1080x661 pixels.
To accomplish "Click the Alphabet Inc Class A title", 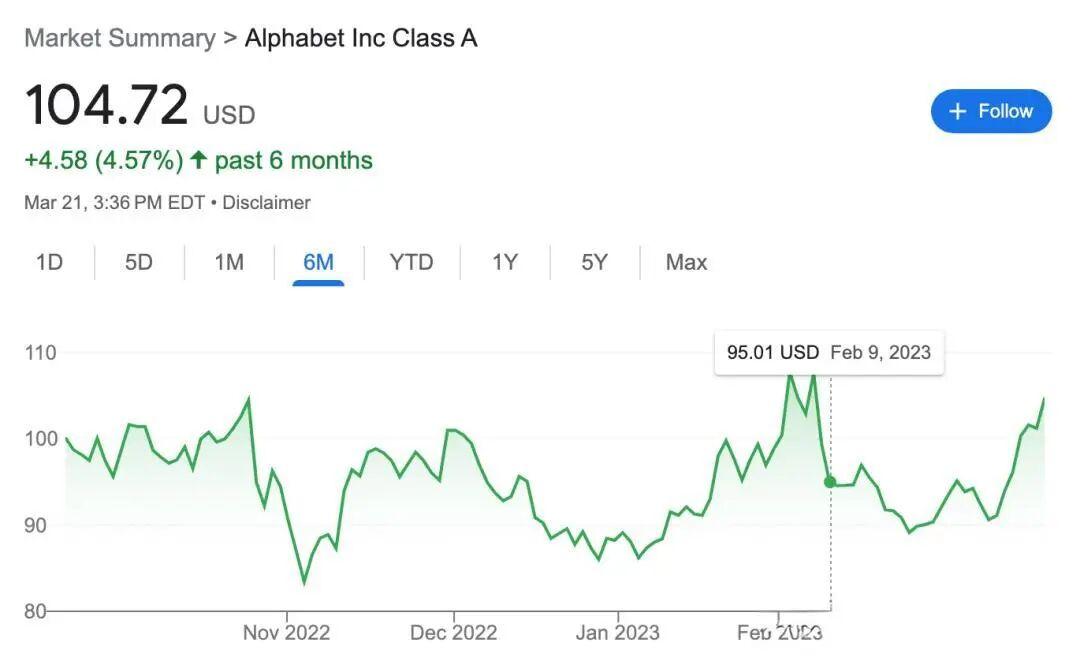I will click(x=361, y=38).
